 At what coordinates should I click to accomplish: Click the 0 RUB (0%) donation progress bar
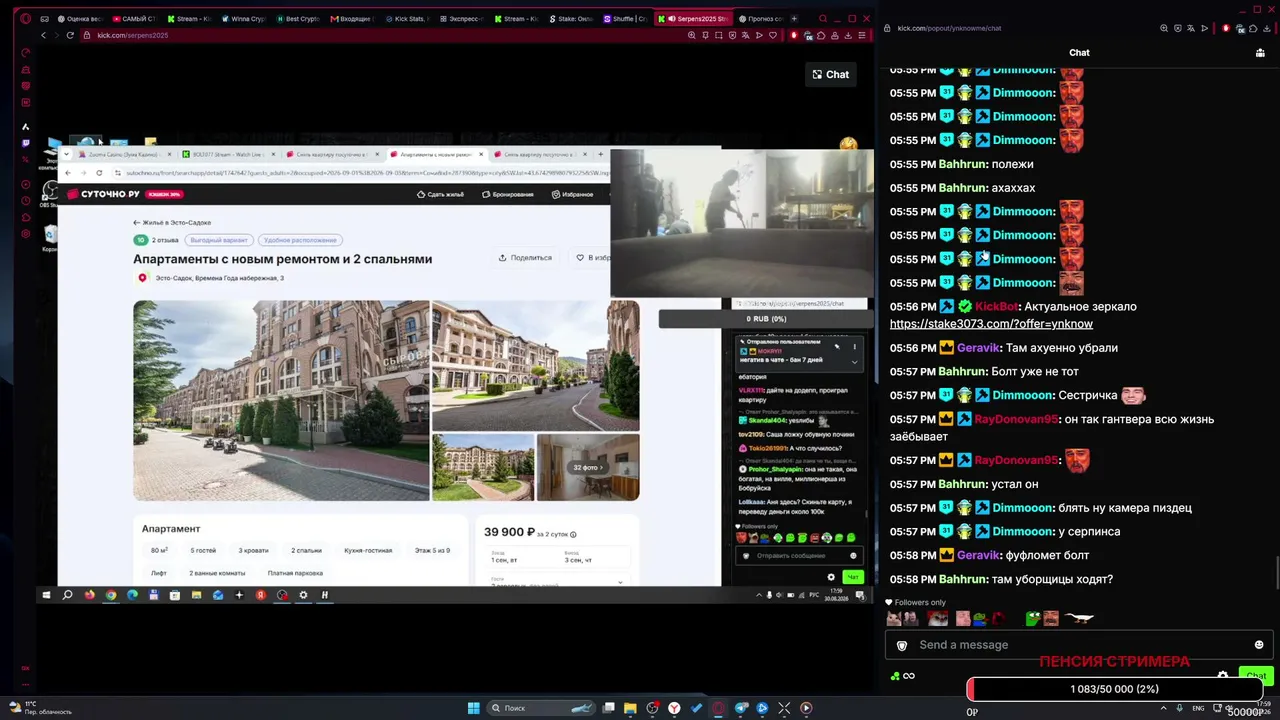(765, 319)
